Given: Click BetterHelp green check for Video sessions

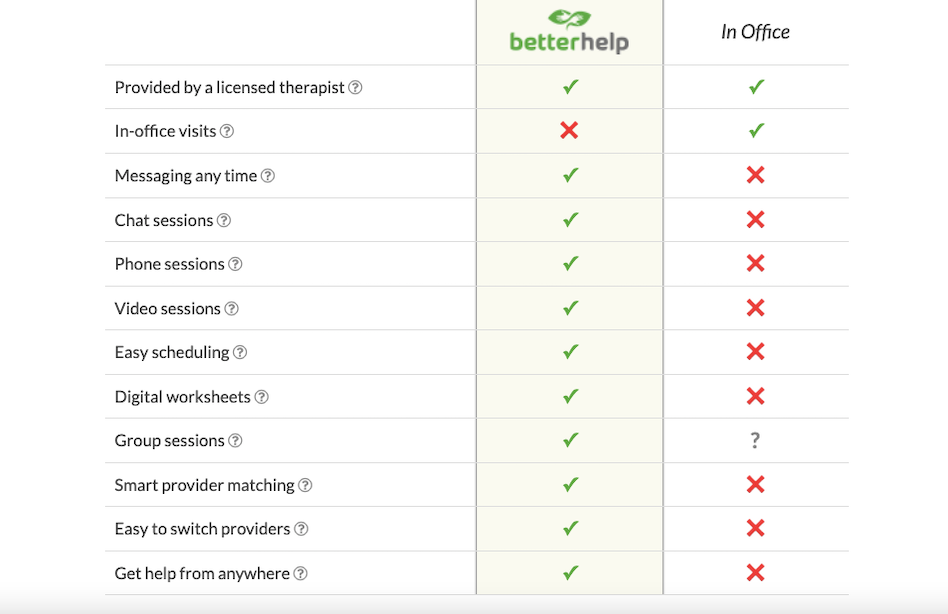Looking at the screenshot, I should [570, 309].
